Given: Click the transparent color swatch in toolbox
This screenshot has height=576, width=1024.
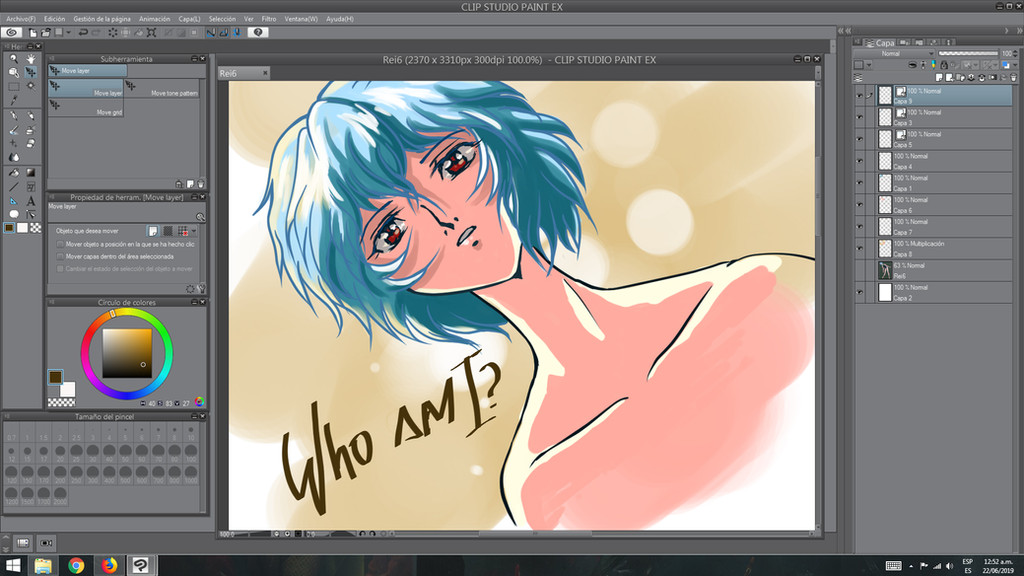Looking at the screenshot, I should tap(36, 228).
